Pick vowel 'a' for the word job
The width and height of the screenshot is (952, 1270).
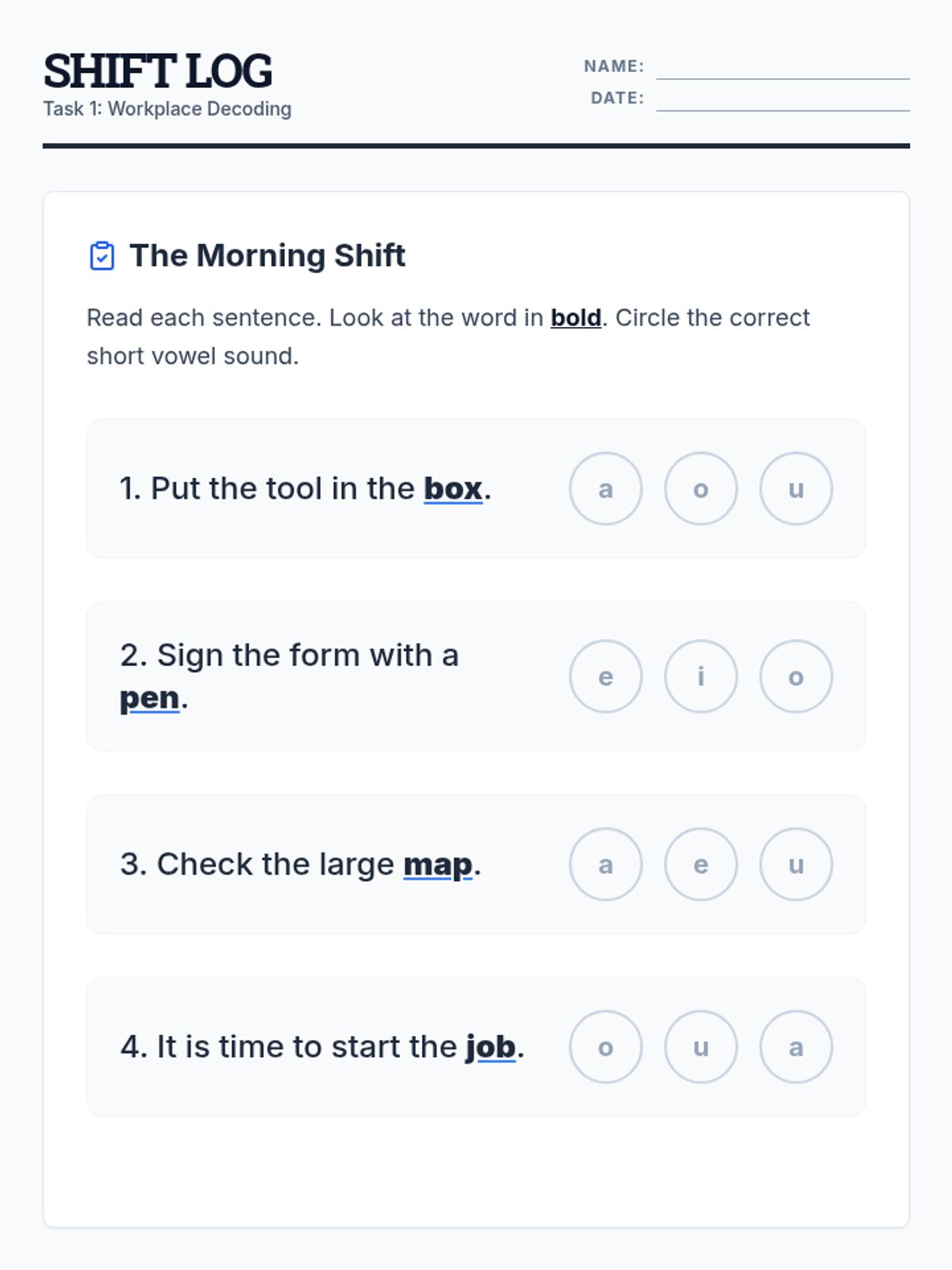pos(796,1047)
